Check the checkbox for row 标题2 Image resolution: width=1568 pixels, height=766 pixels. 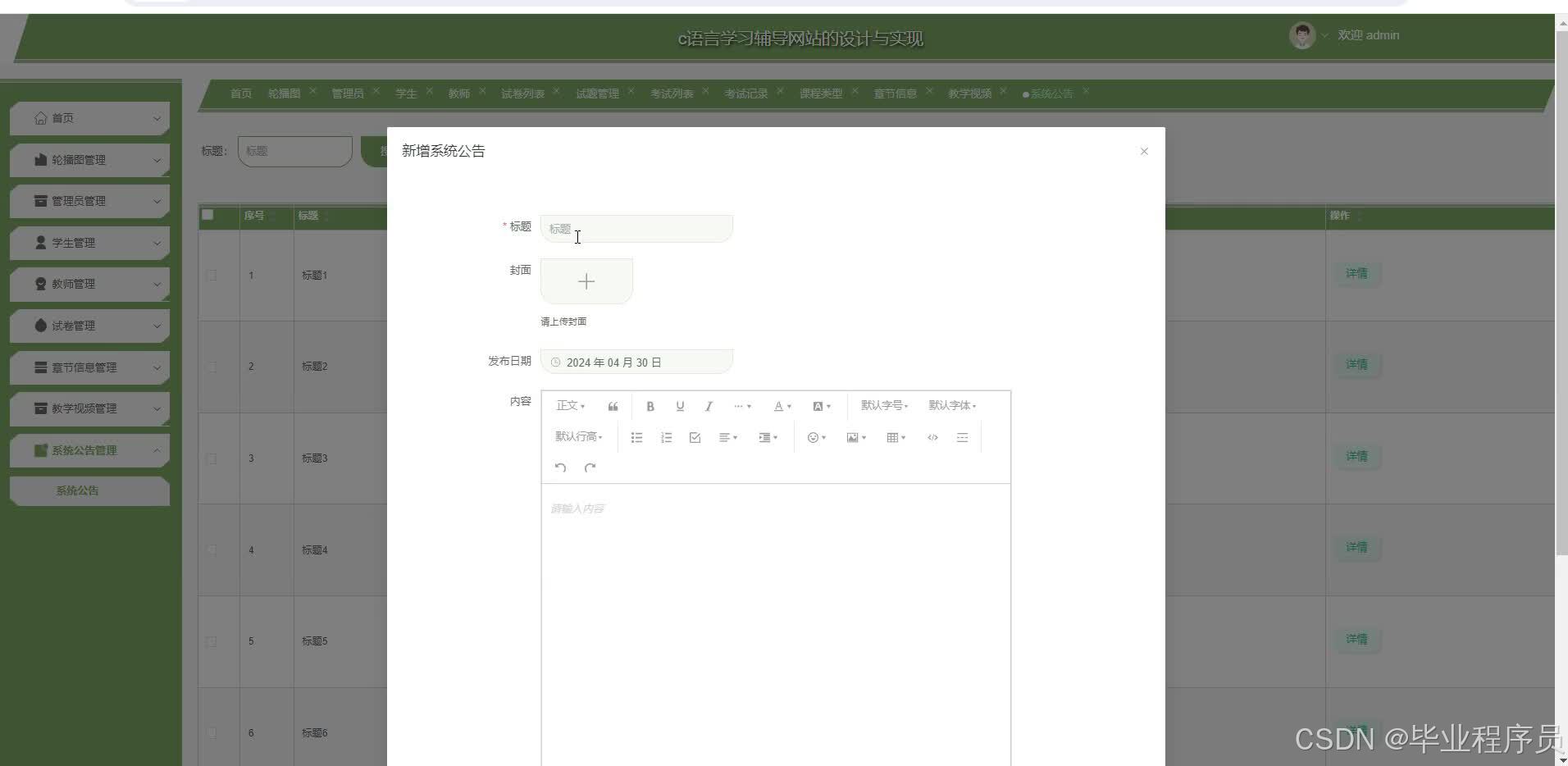(x=212, y=367)
